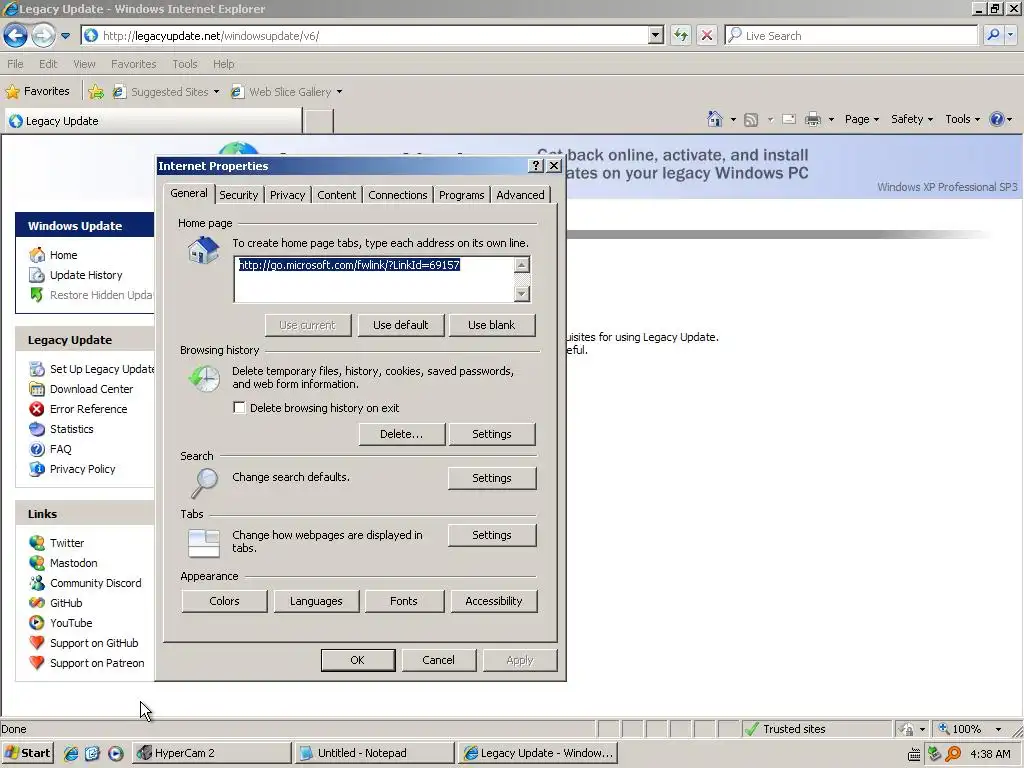Click the browser Back arrow button

tap(16, 35)
